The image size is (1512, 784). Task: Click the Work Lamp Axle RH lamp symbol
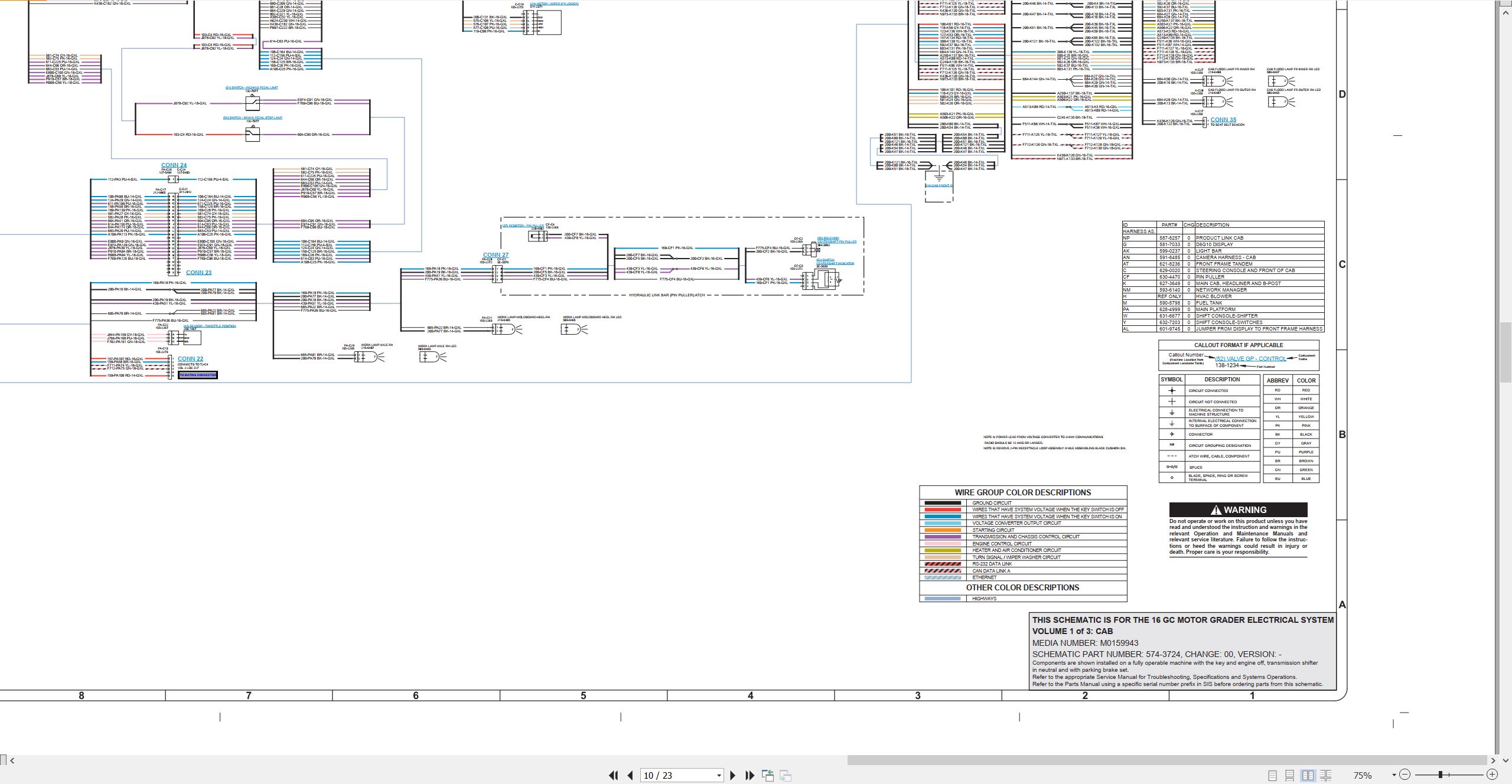click(369, 357)
